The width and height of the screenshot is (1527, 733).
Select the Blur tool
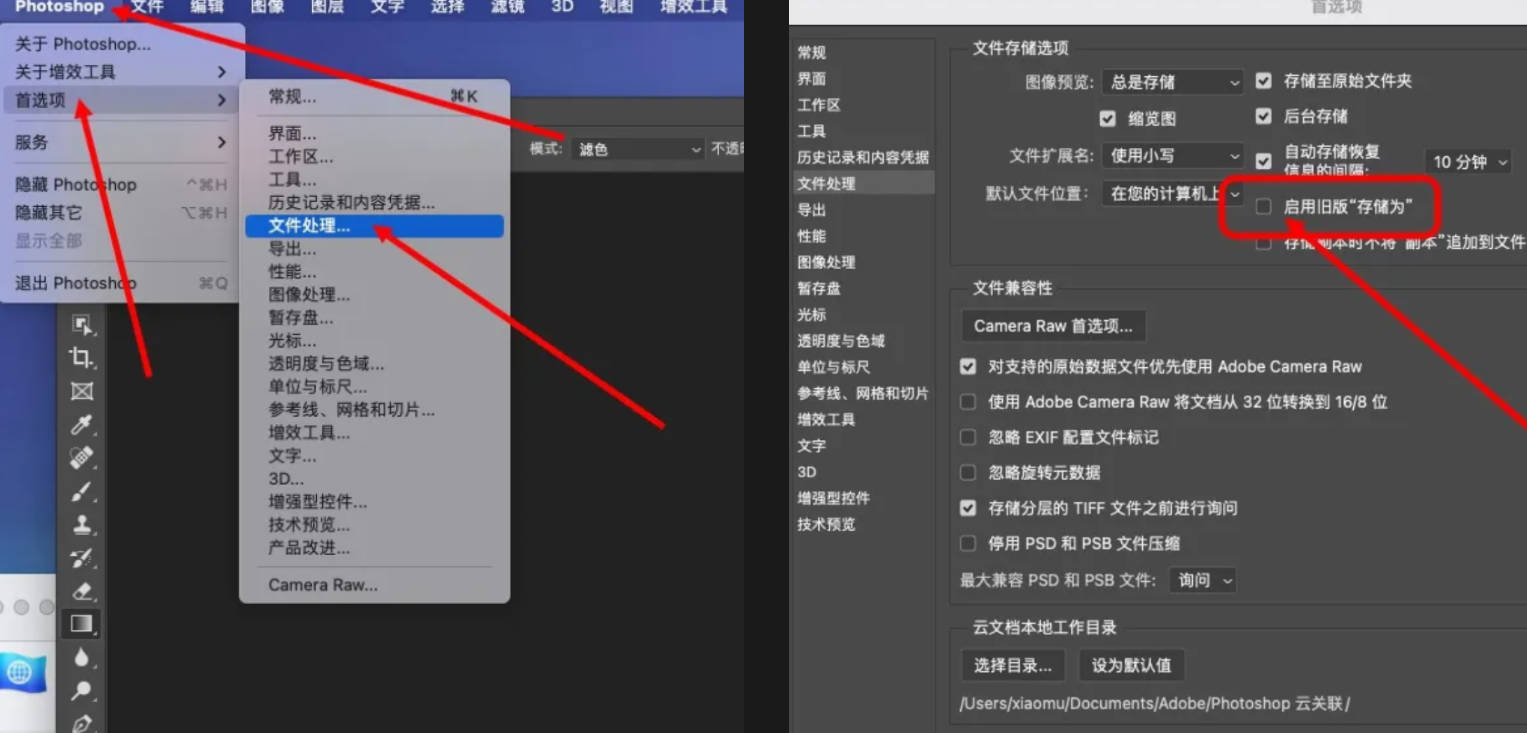(x=82, y=657)
